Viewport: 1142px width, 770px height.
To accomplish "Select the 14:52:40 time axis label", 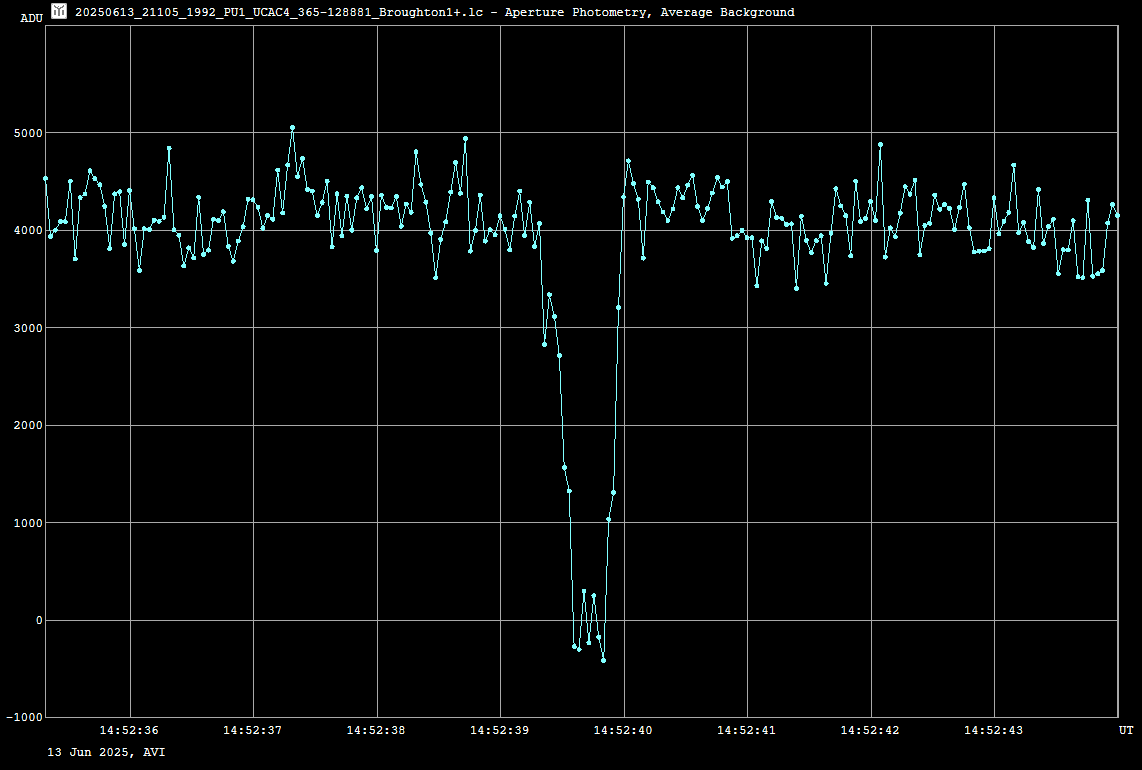I will pos(623,731).
